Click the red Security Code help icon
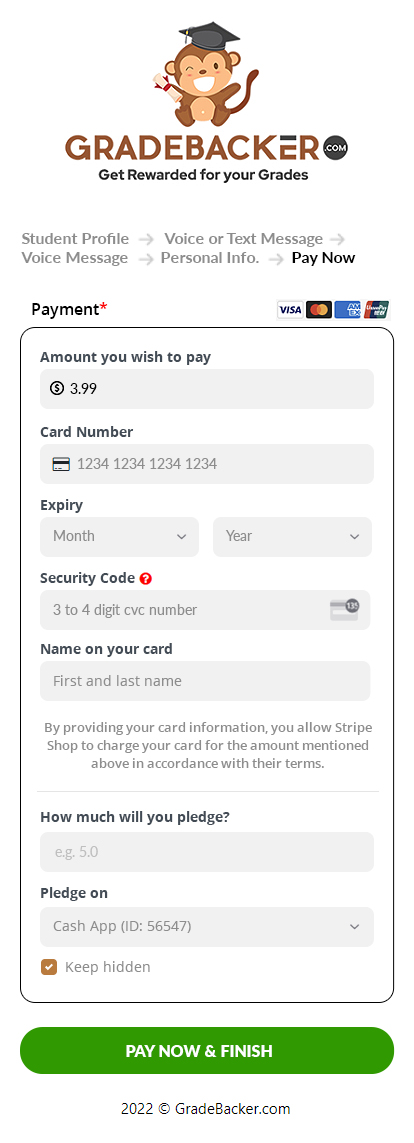The height and width of the screenshot is (1143, 414). point(146,579)
